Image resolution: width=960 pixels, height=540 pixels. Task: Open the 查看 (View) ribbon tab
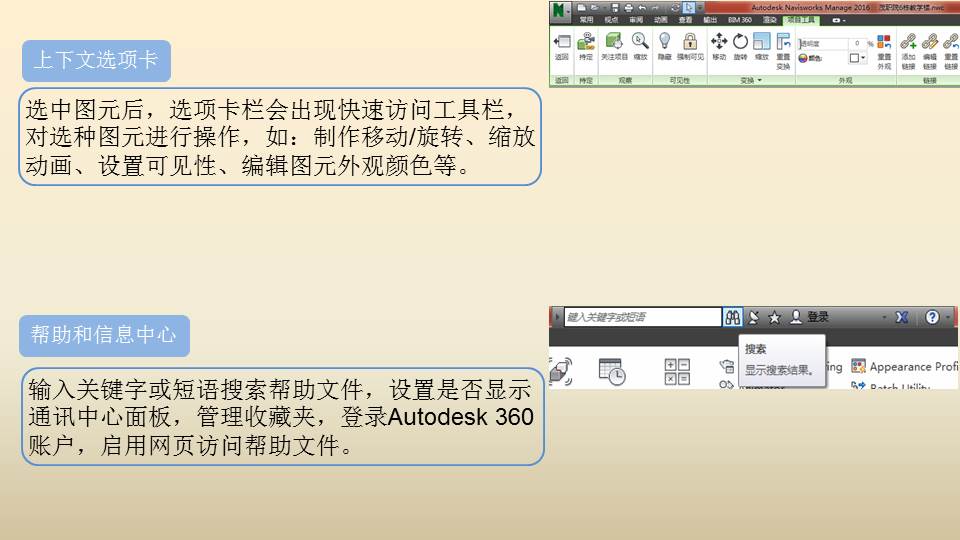tap(686, 20)
